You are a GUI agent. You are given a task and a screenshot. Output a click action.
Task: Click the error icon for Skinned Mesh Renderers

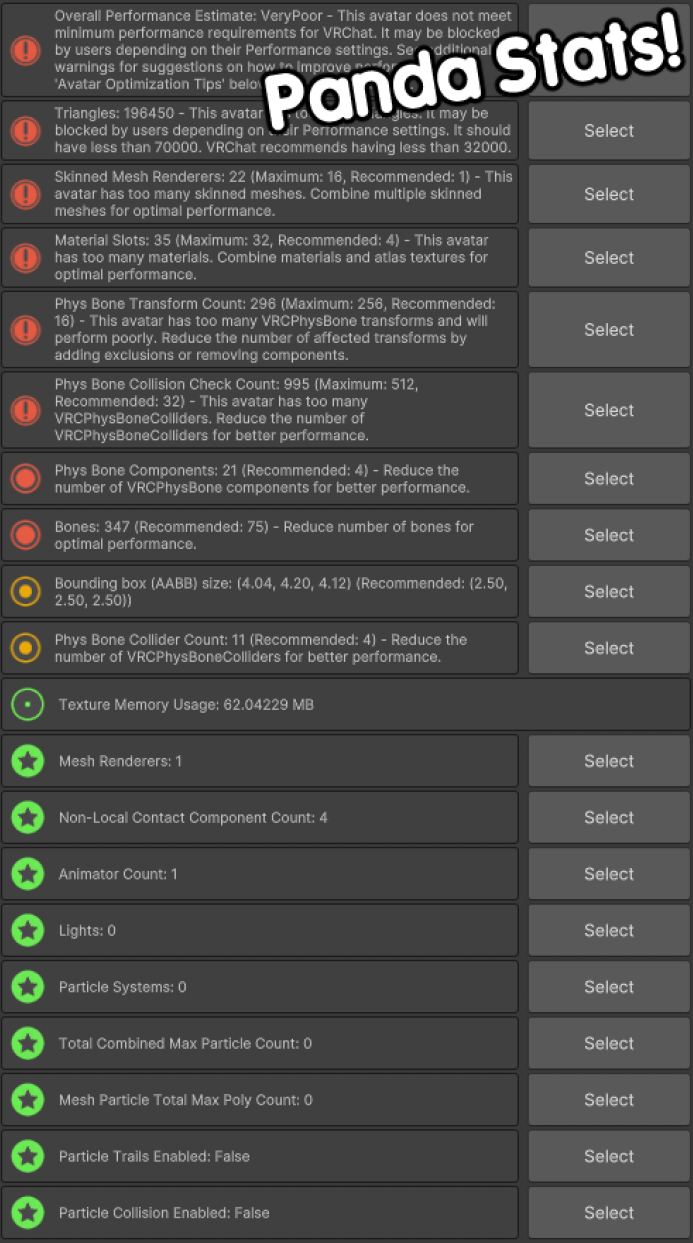26,194
